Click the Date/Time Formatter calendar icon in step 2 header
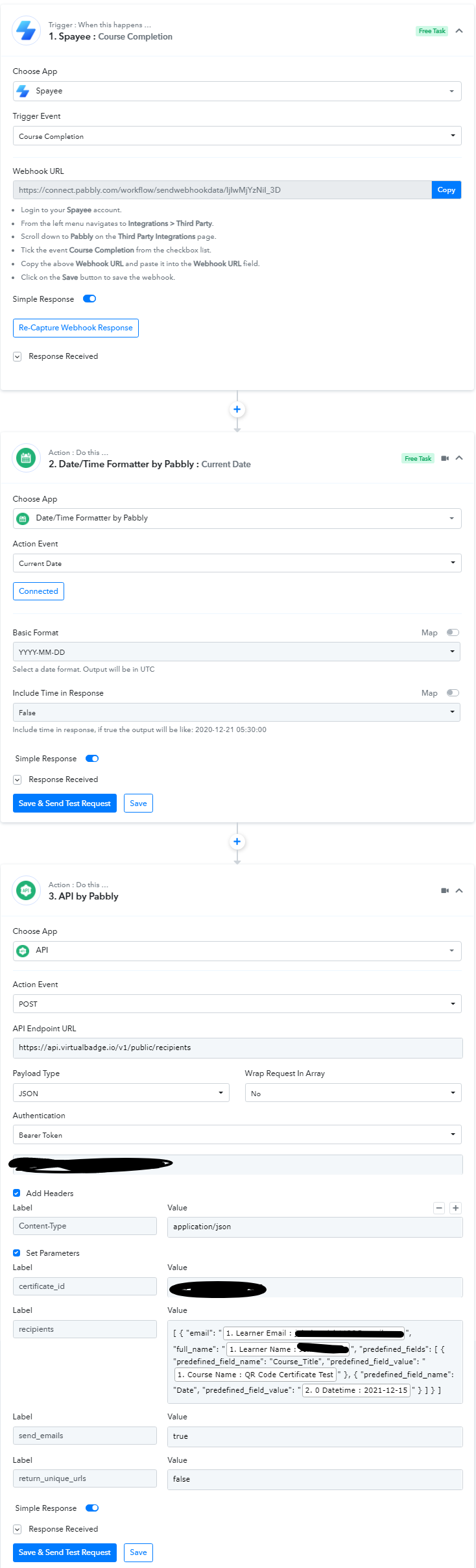 (26, 458)
